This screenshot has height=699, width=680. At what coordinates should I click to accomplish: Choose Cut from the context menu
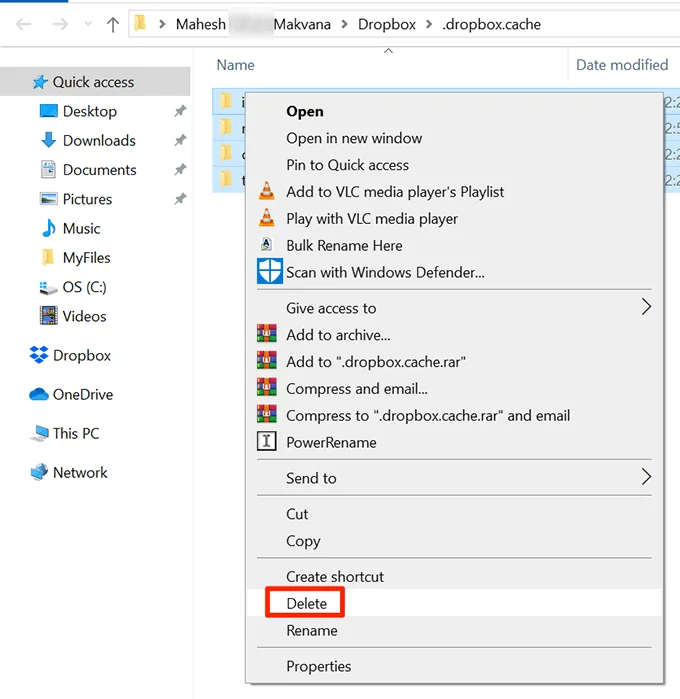[x=454, y=514]
